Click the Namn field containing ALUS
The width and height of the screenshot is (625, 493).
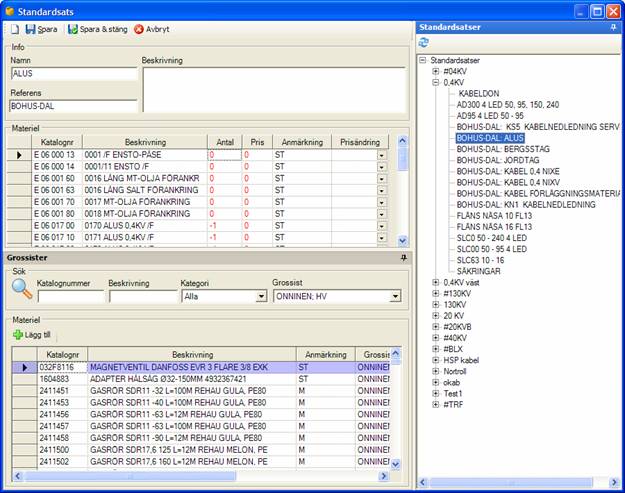74,74
